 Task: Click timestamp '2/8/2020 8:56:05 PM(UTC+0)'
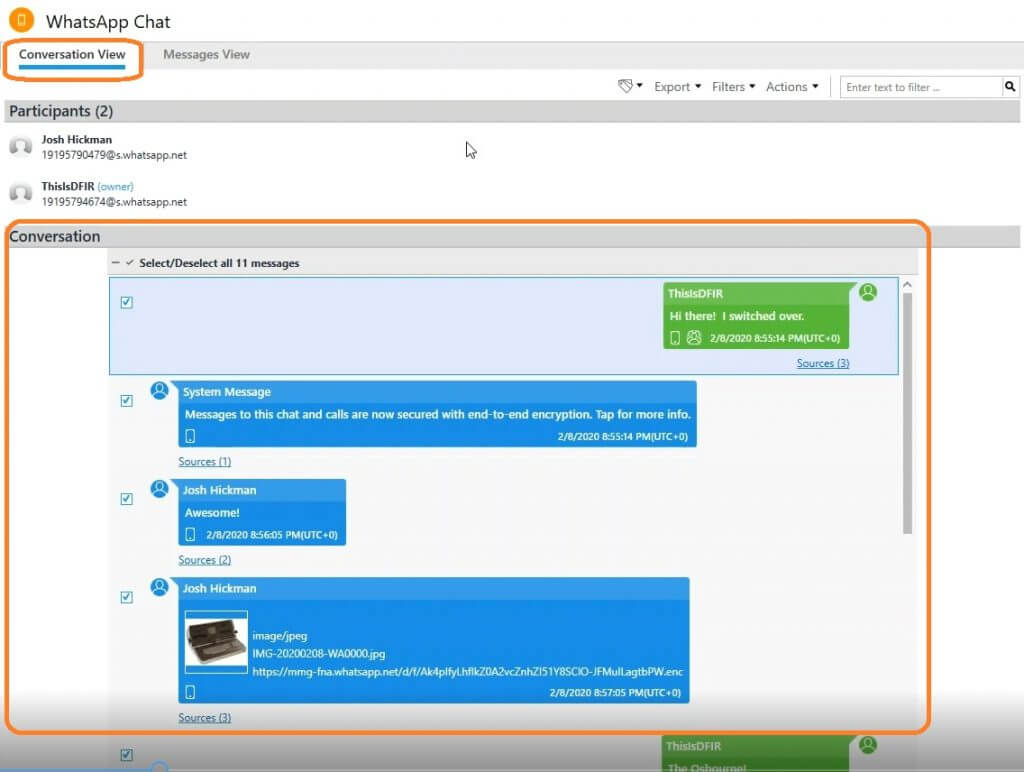(272, 535)
